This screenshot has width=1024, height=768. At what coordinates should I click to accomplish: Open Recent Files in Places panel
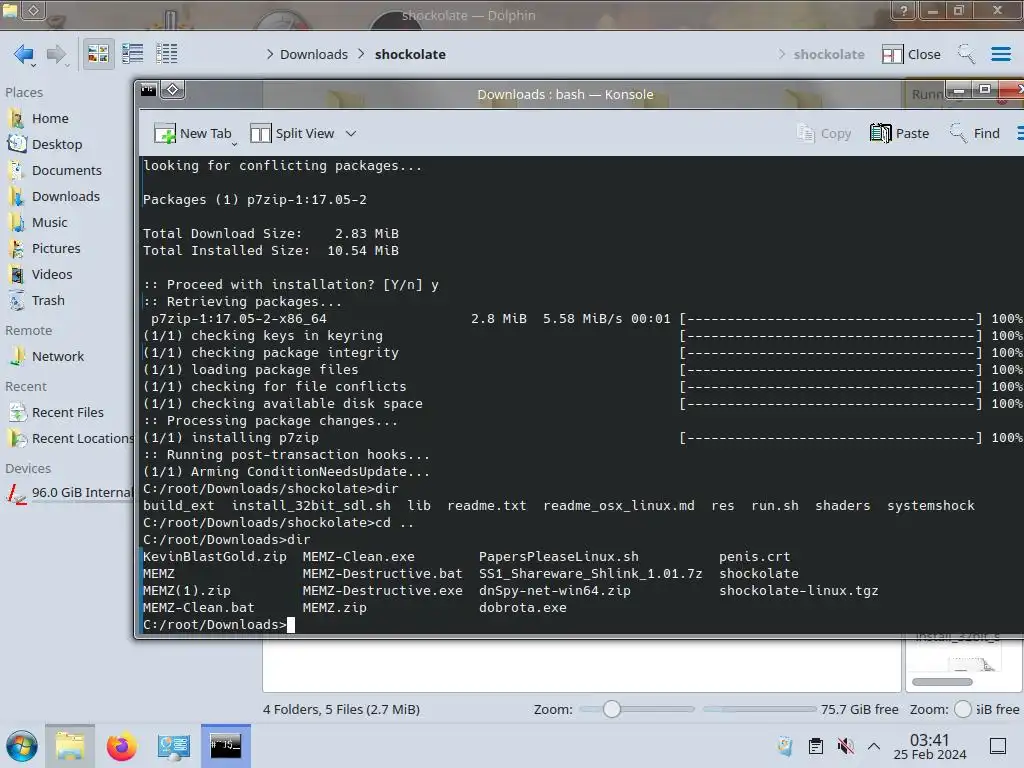(65, 413)
